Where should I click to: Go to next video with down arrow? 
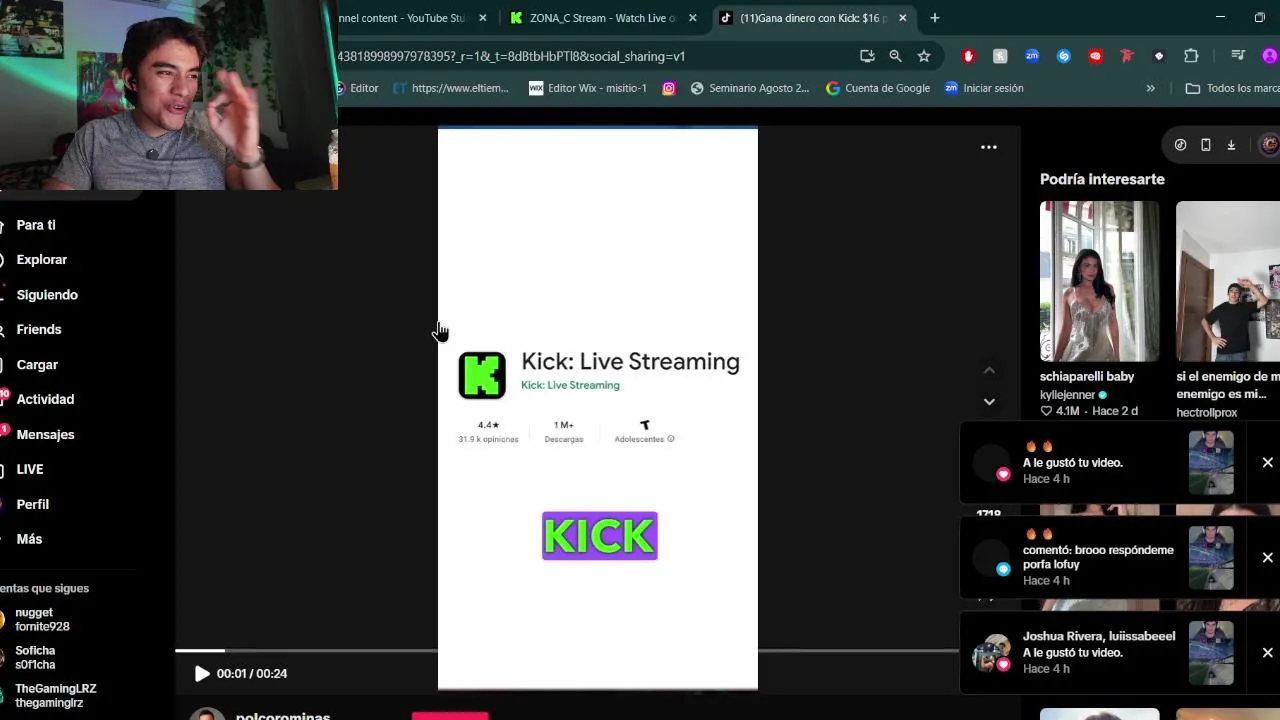[989, 402]
